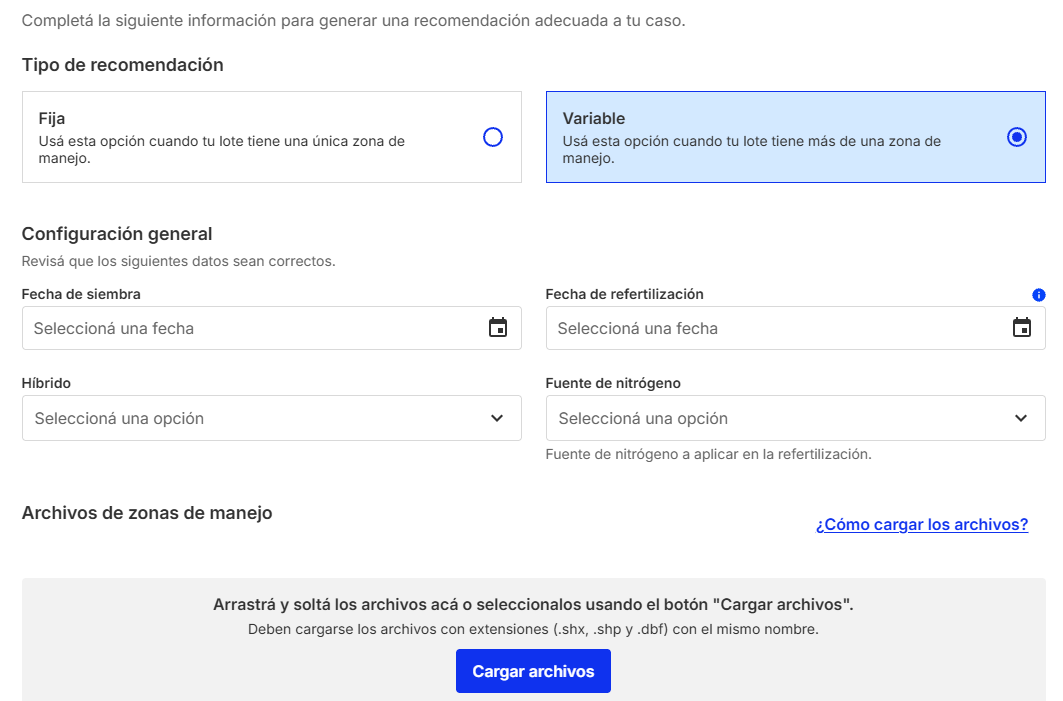Image resolution: width=1063 pixels, height=701 pixels.
Task: Click info icon beside Fecha de refertilización
Action: point(1039,295)
